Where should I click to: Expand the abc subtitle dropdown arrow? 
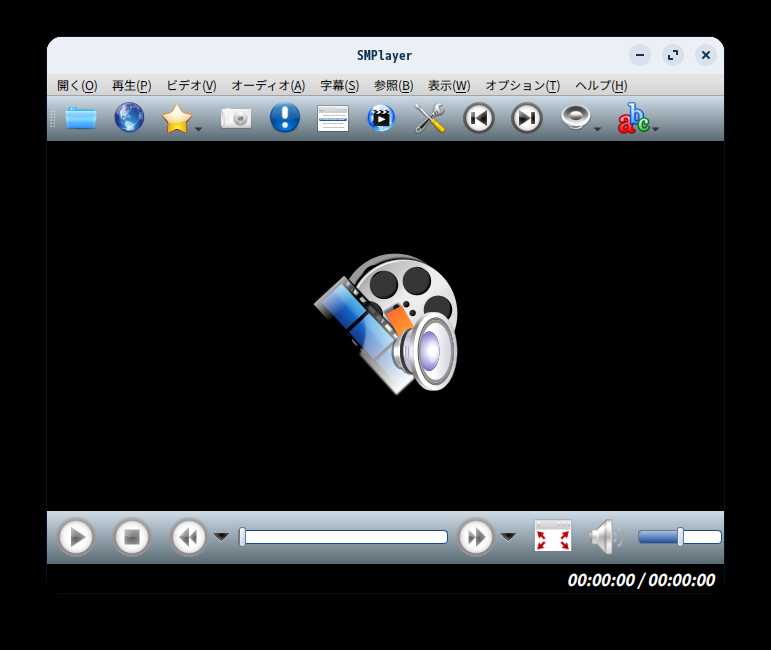(655, 129)
